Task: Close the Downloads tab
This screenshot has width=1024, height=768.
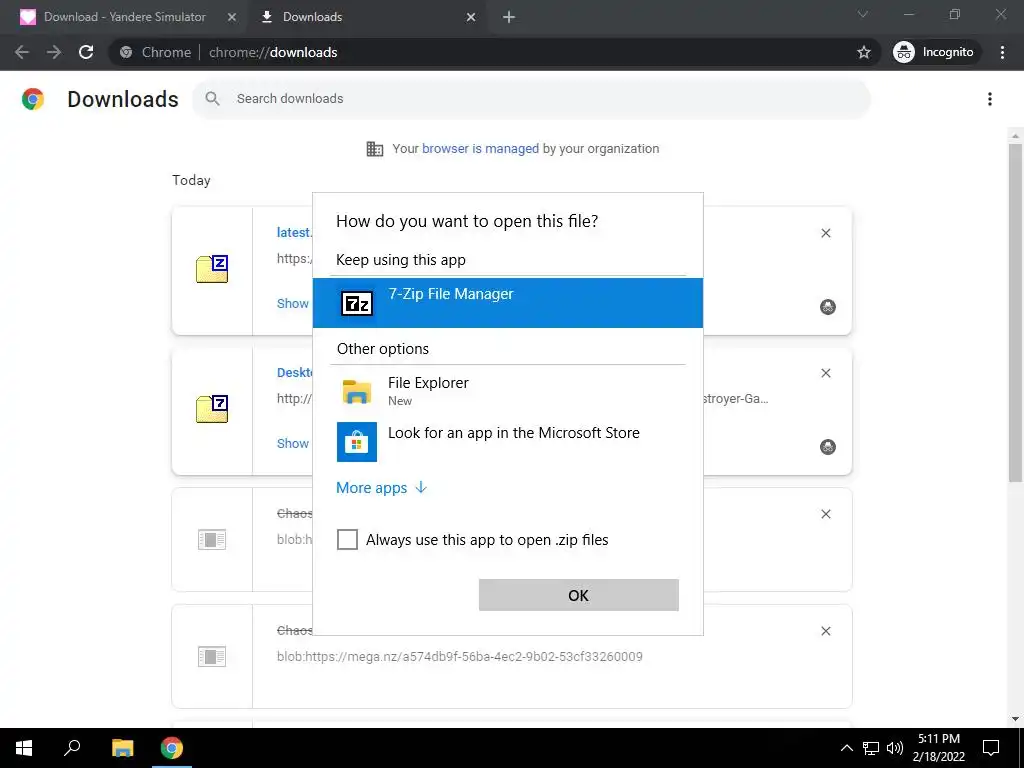Action: coord(471,17)
